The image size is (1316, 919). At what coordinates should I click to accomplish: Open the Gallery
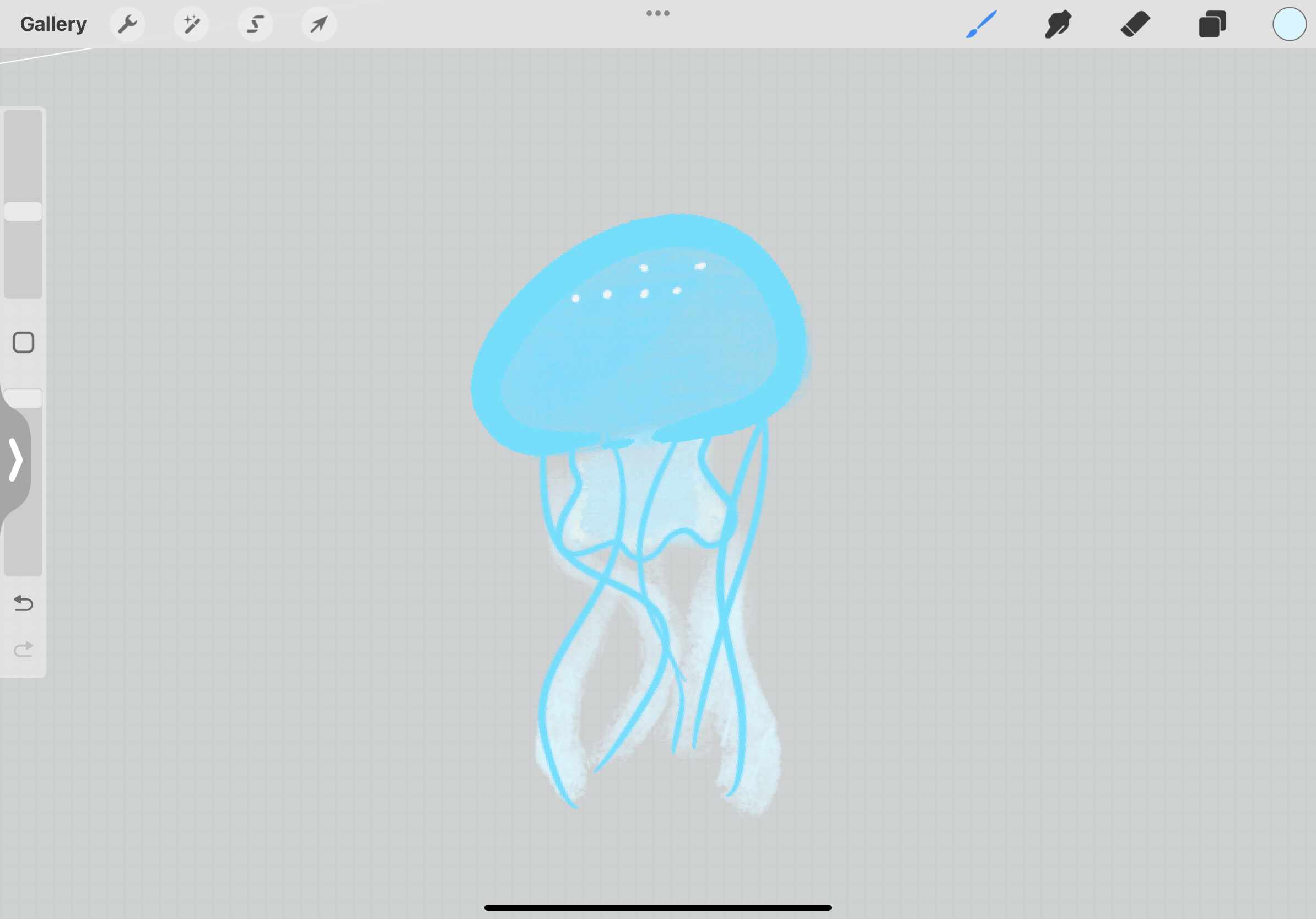pos(53,24)
